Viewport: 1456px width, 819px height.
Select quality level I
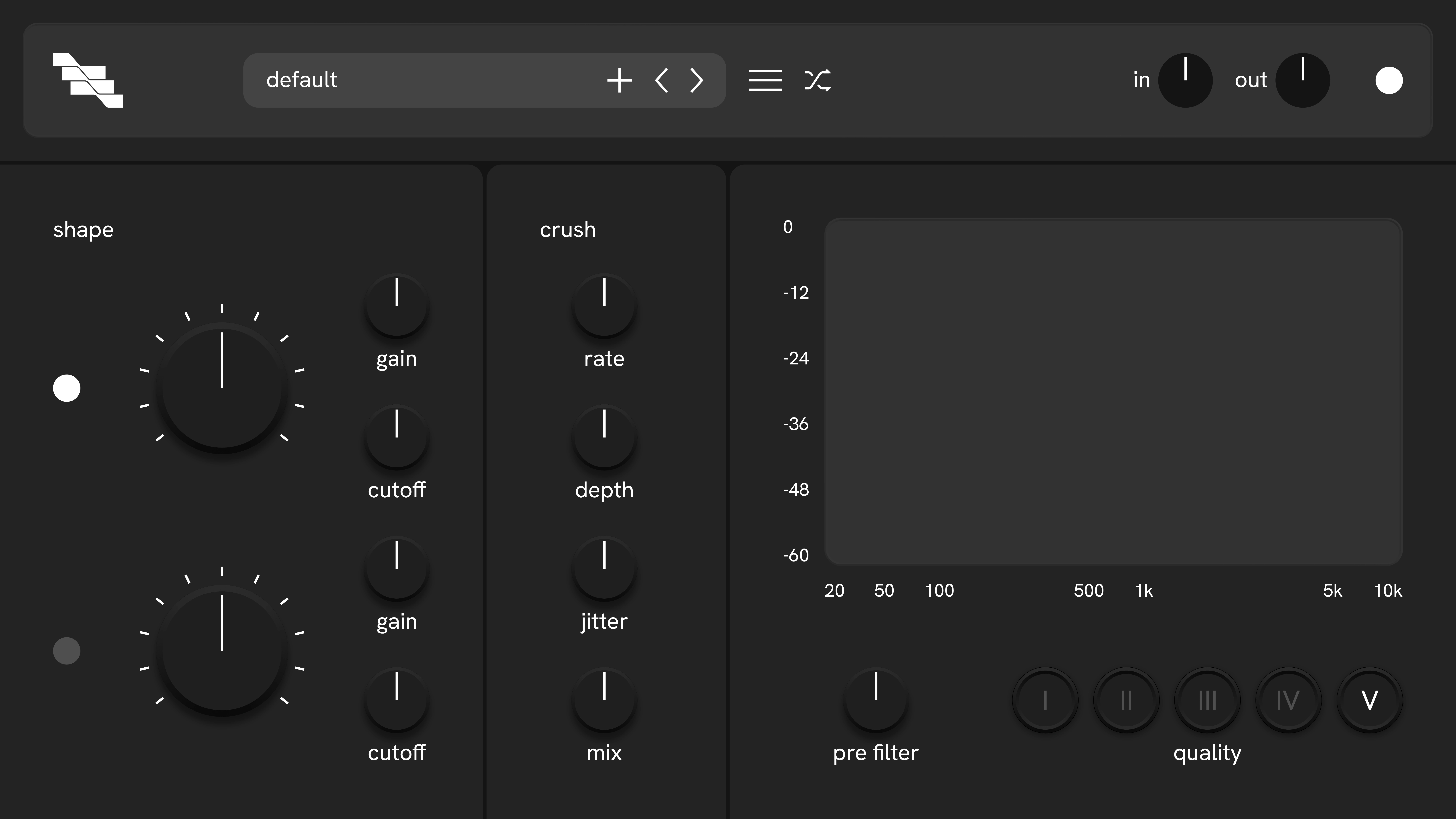coord(1045,700)
